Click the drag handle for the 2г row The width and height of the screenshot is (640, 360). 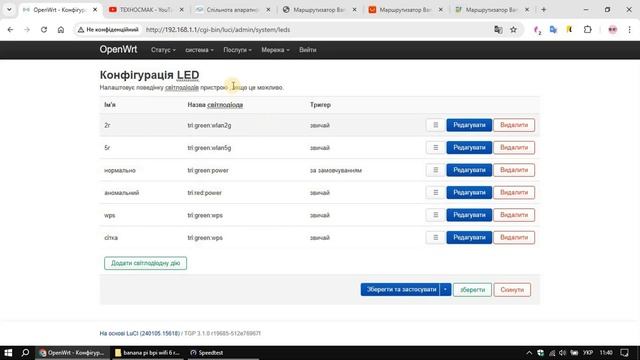[436, 125]
